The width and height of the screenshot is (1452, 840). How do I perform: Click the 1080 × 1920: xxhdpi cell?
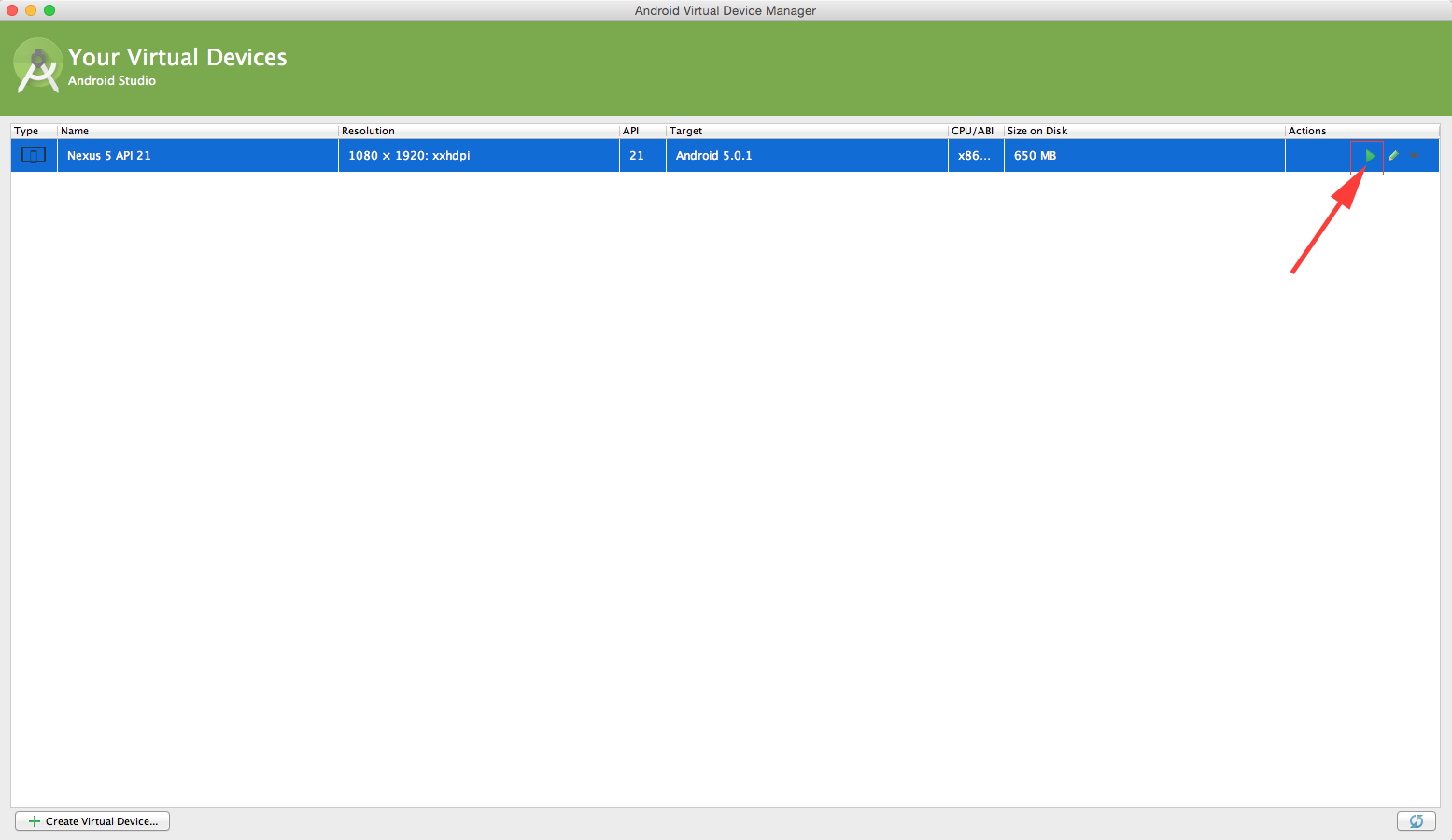479,156
